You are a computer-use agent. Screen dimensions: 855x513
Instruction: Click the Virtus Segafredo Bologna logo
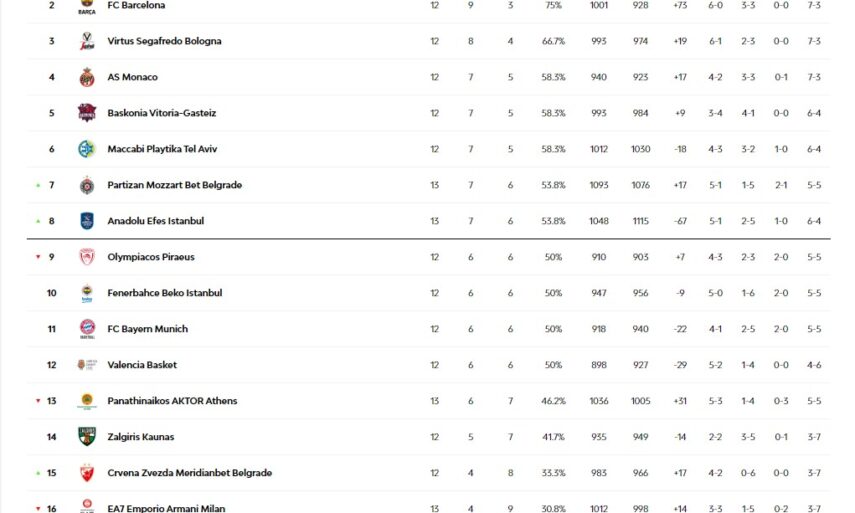[87, 41]
